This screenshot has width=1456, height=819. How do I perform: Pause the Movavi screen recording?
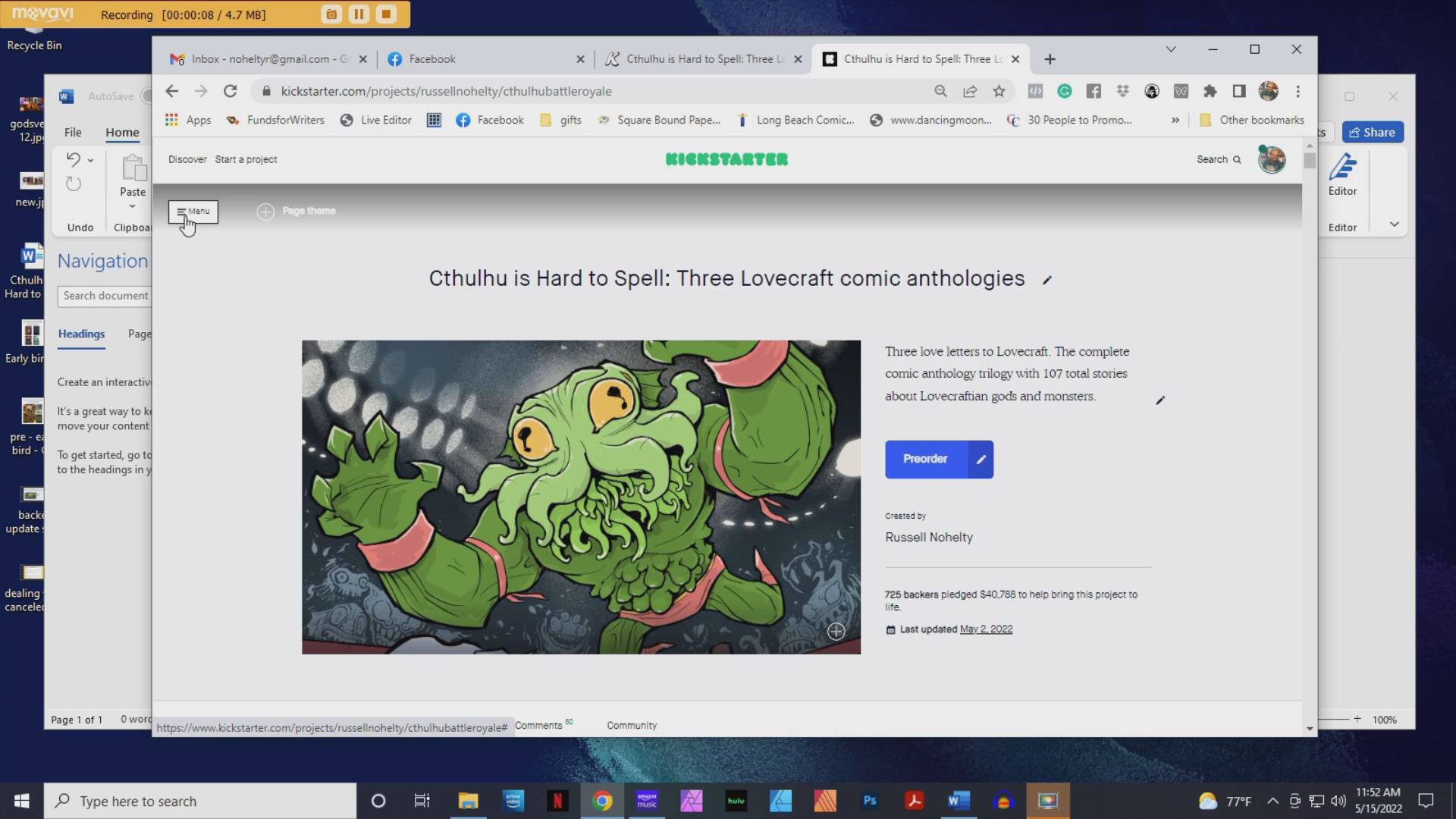tap(359, 14)
